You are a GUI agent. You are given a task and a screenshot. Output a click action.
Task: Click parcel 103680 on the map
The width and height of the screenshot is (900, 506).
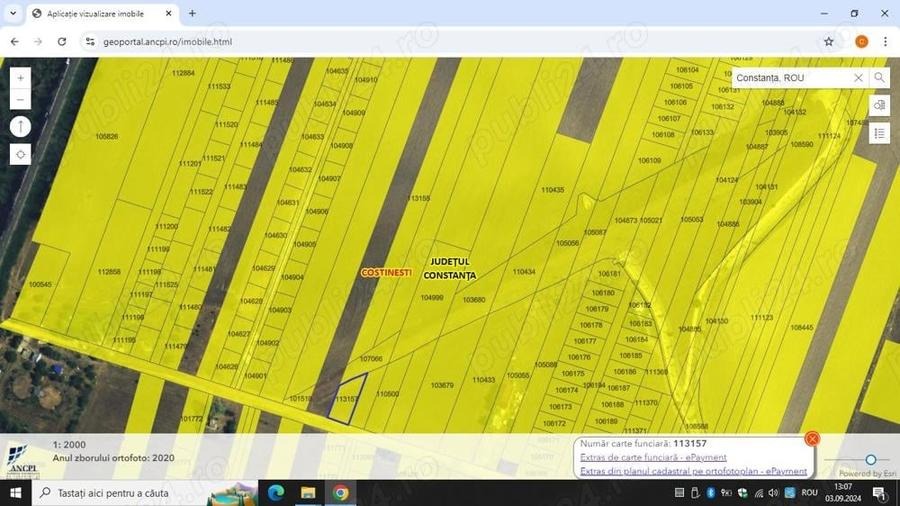[474, 300]
